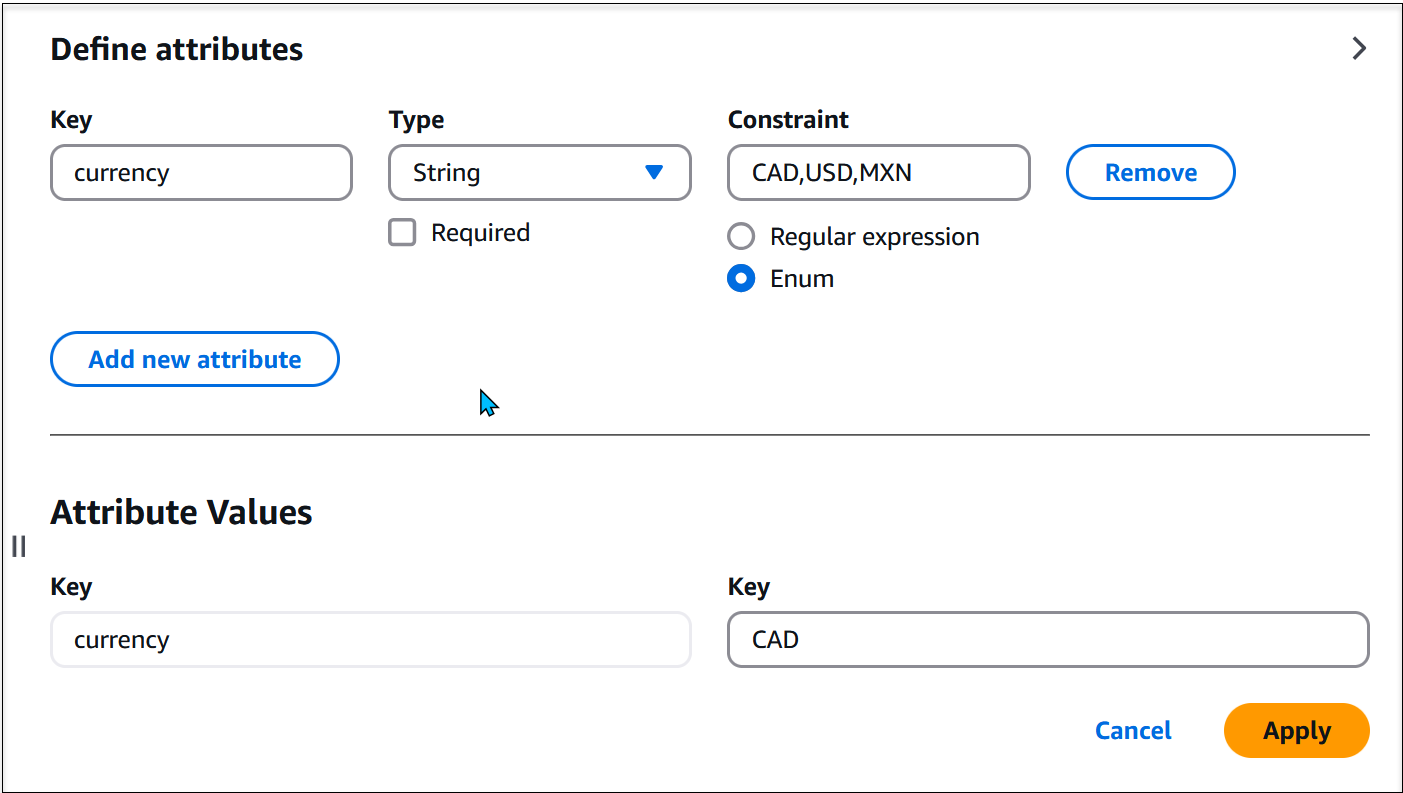Click the disabled currency field under Attribute Values

point(370,639)
